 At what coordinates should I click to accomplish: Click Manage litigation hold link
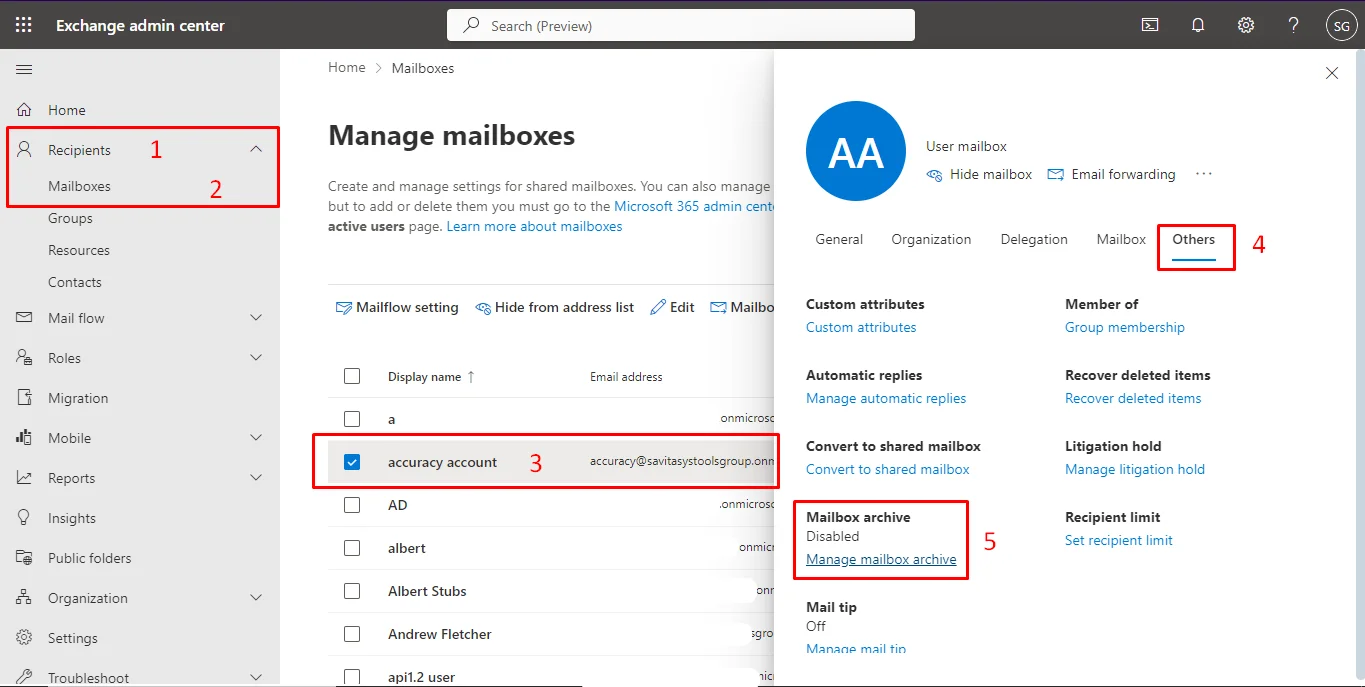1135,470
